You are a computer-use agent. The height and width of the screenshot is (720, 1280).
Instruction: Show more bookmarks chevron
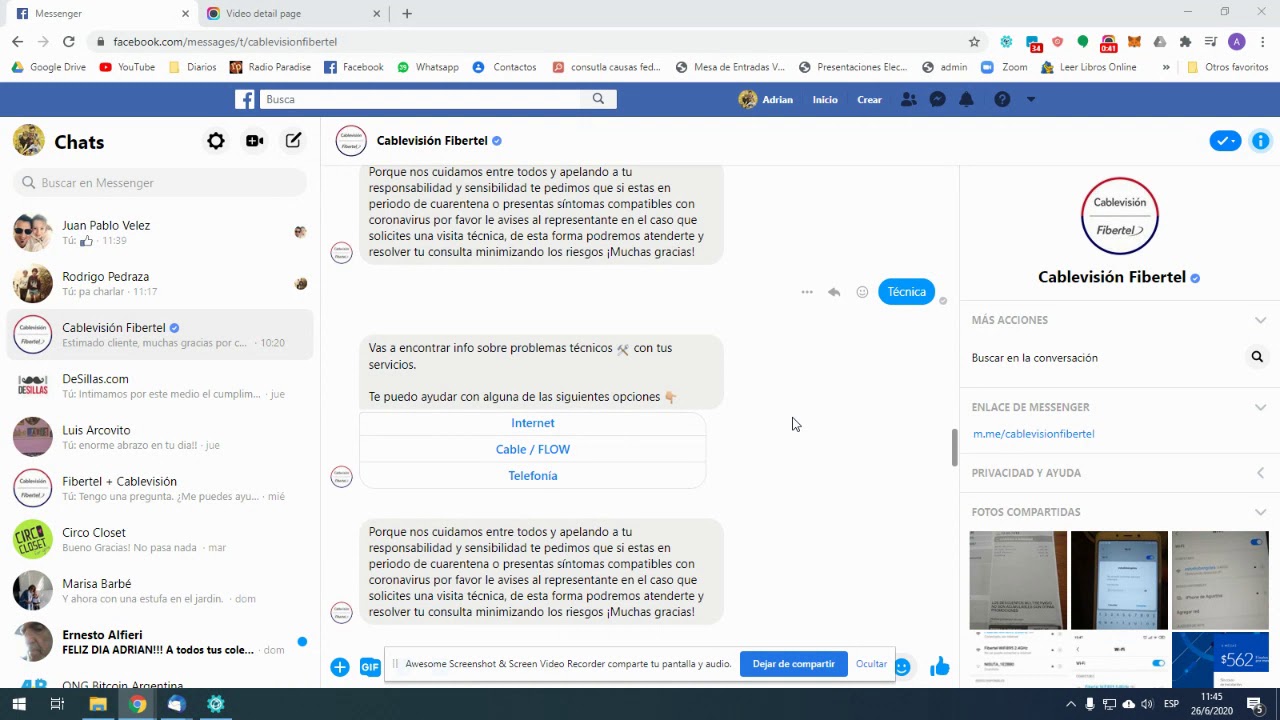[x=1165, y=67]
